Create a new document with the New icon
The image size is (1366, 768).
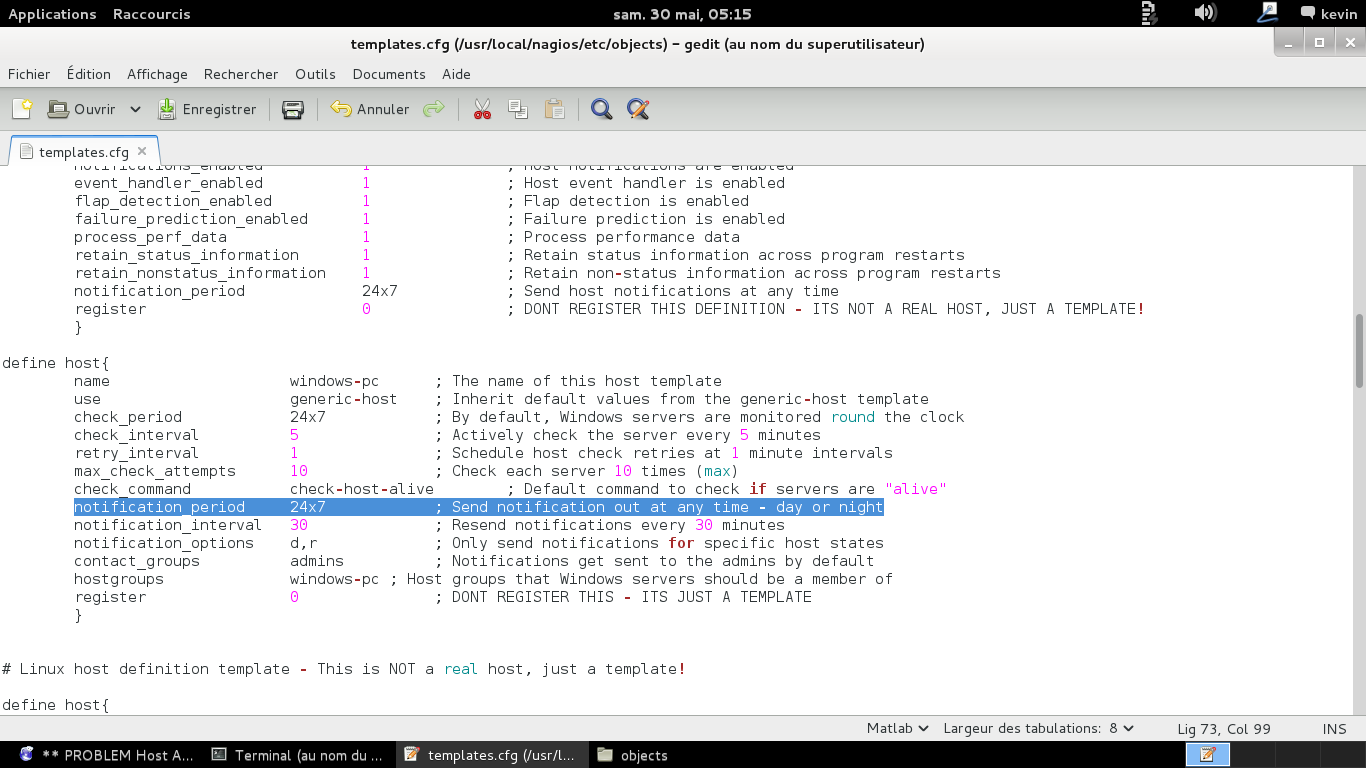pos(22,109)
